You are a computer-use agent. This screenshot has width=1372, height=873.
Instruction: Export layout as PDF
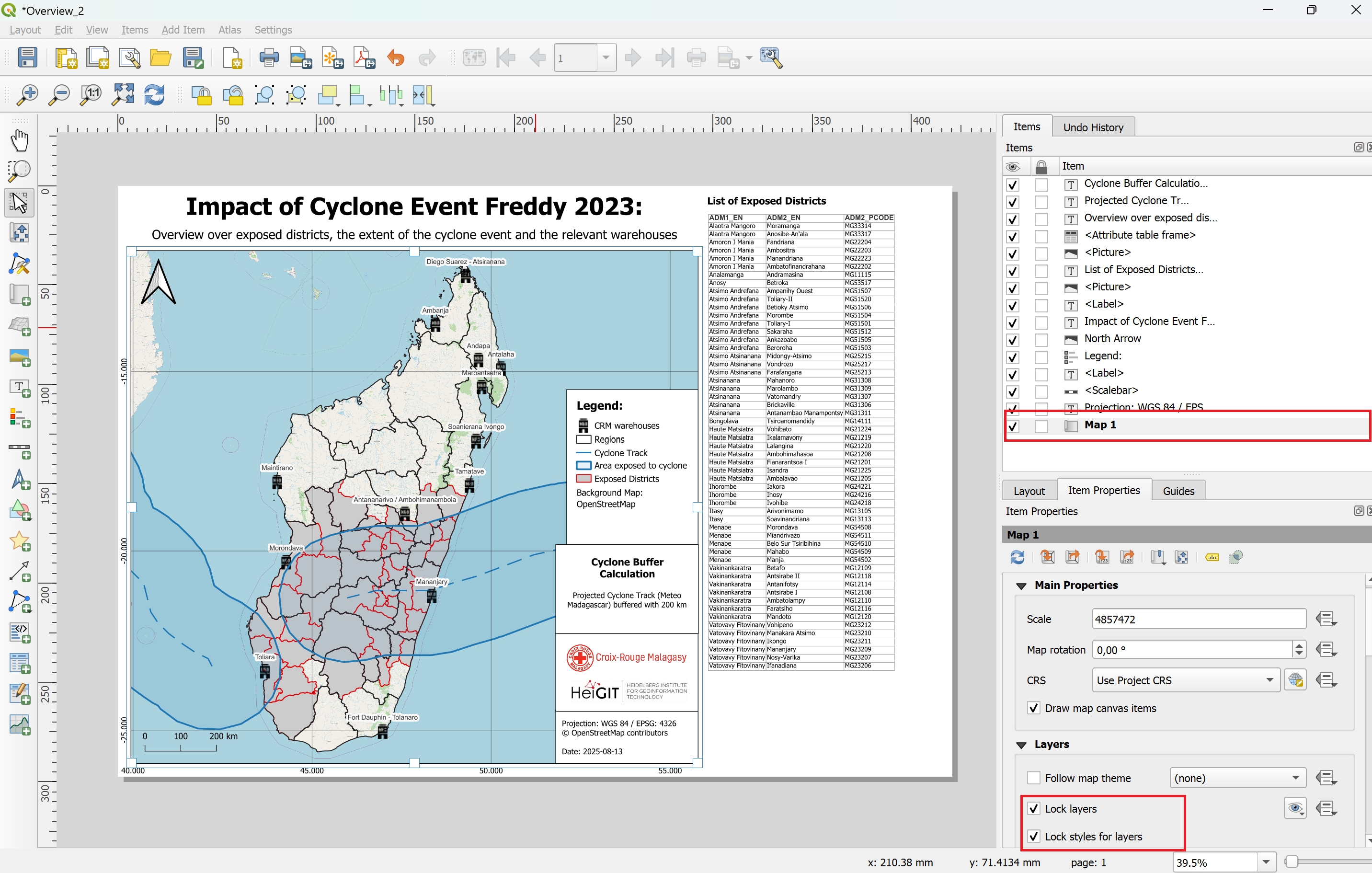click(365, 57)
